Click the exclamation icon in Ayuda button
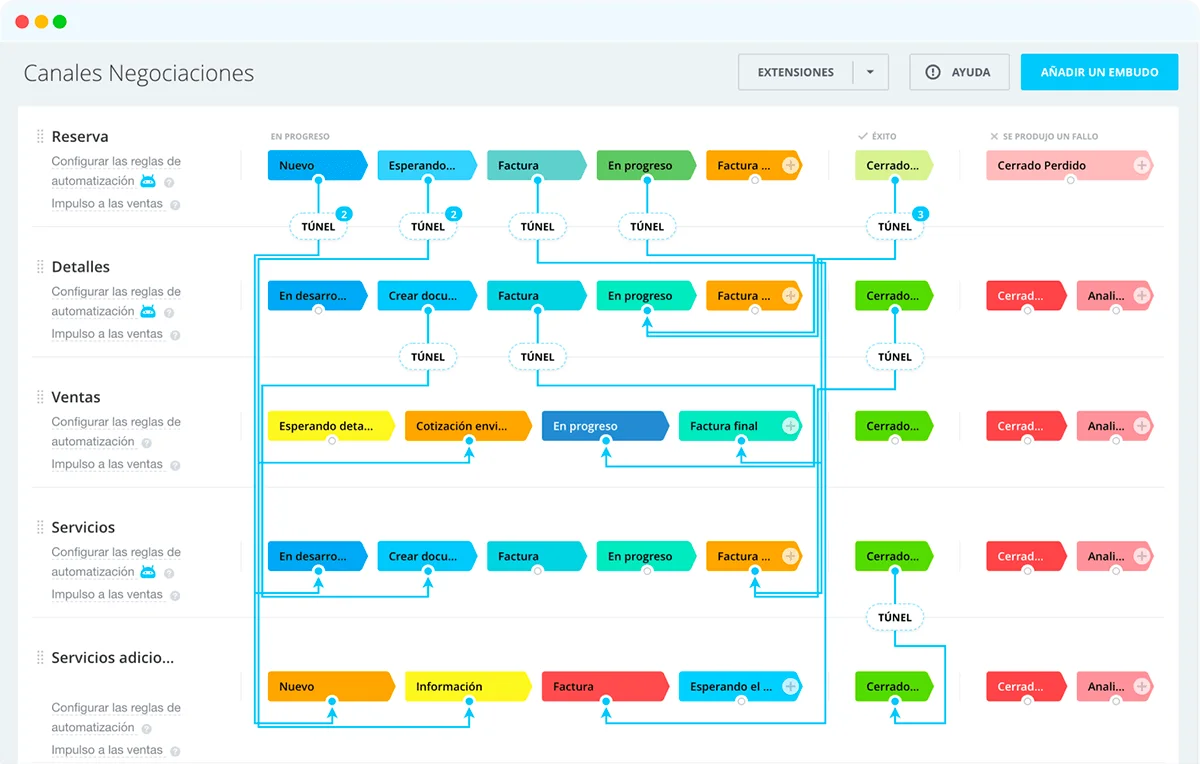 933,72
